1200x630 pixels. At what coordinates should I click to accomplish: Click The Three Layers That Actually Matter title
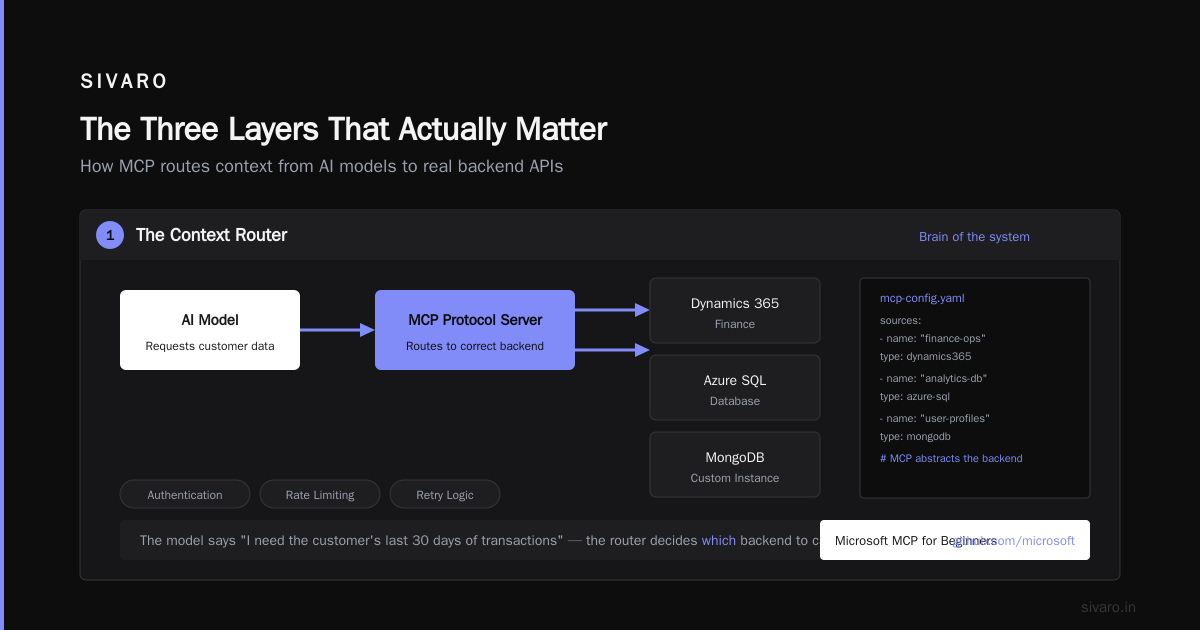(343, 129)
